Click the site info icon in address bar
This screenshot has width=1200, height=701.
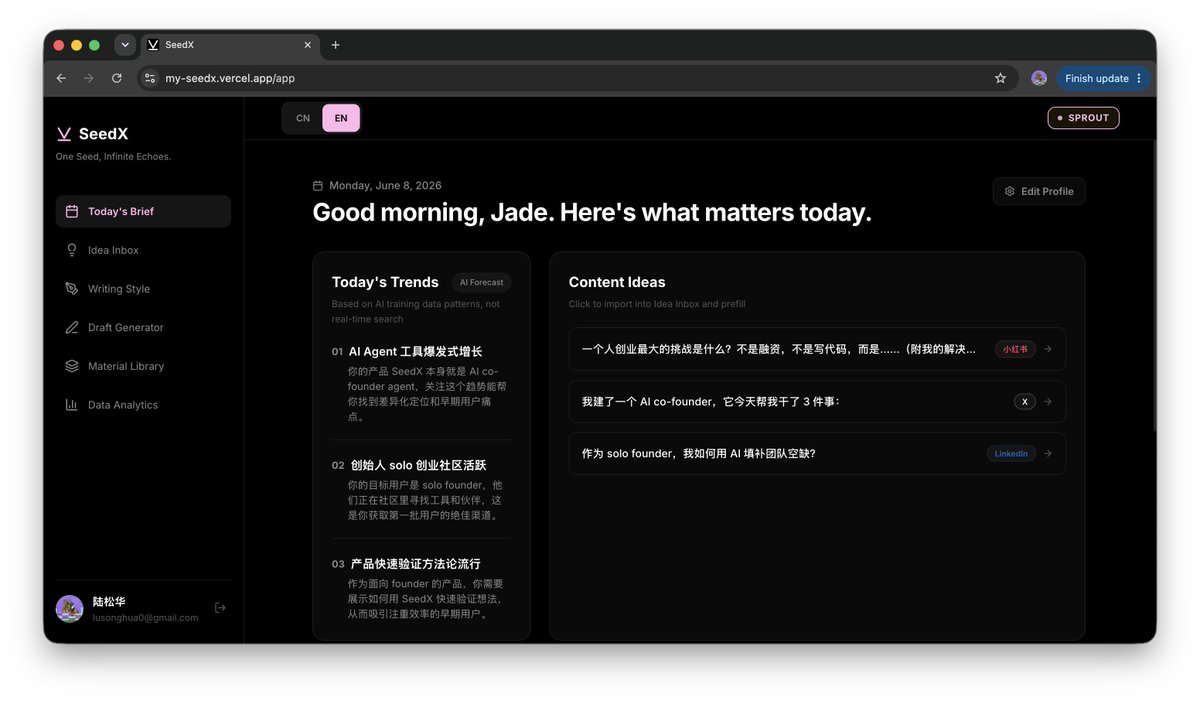[150, 78]
